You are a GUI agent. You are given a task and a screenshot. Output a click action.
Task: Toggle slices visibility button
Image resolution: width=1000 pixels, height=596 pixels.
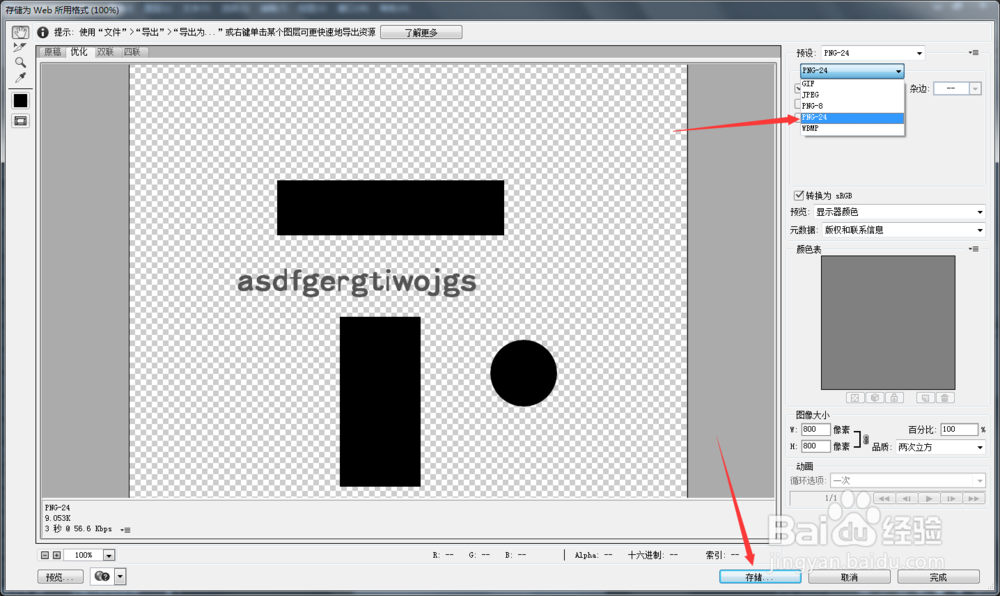(20, 120)
